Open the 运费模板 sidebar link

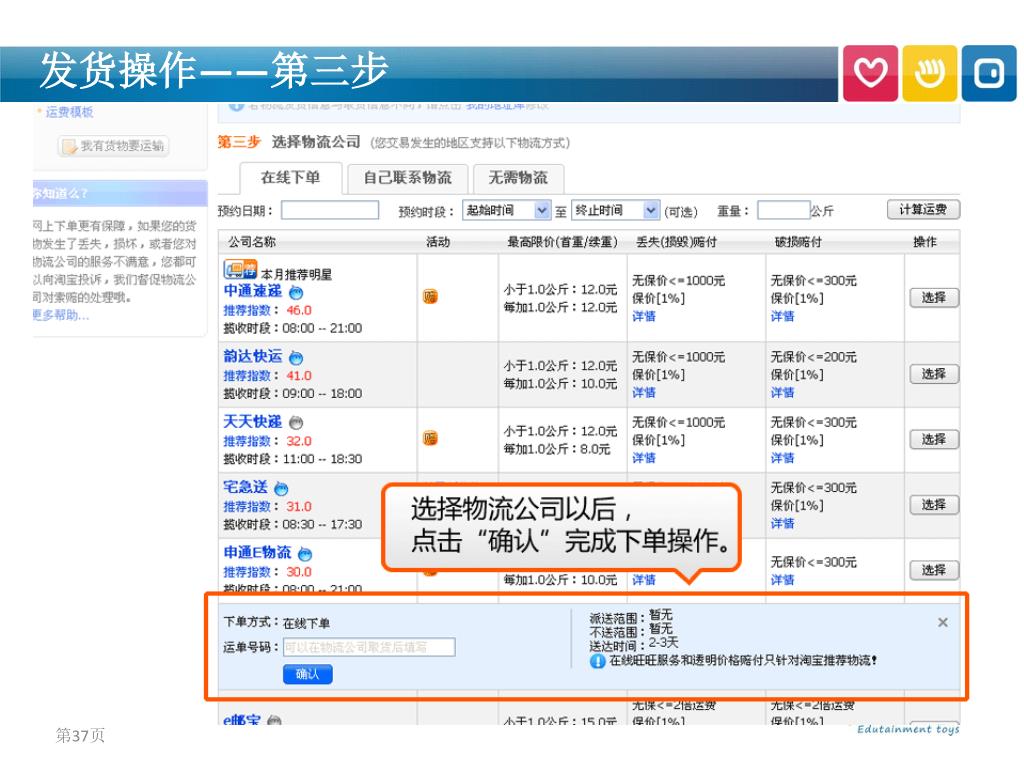click(x=69, y=112)
